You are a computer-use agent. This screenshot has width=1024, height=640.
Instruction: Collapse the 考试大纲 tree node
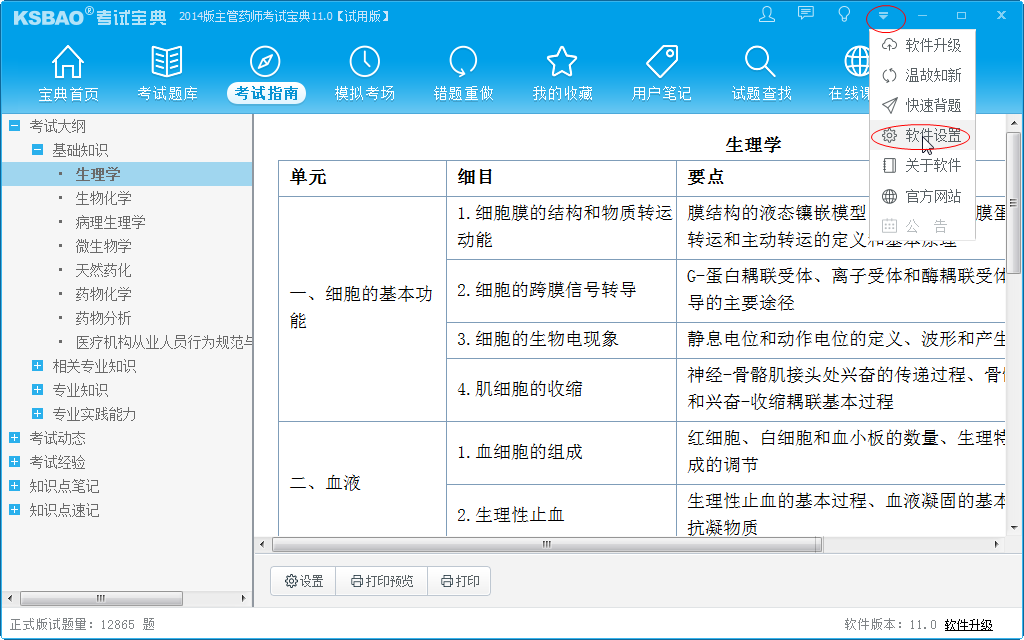point(14,125)
